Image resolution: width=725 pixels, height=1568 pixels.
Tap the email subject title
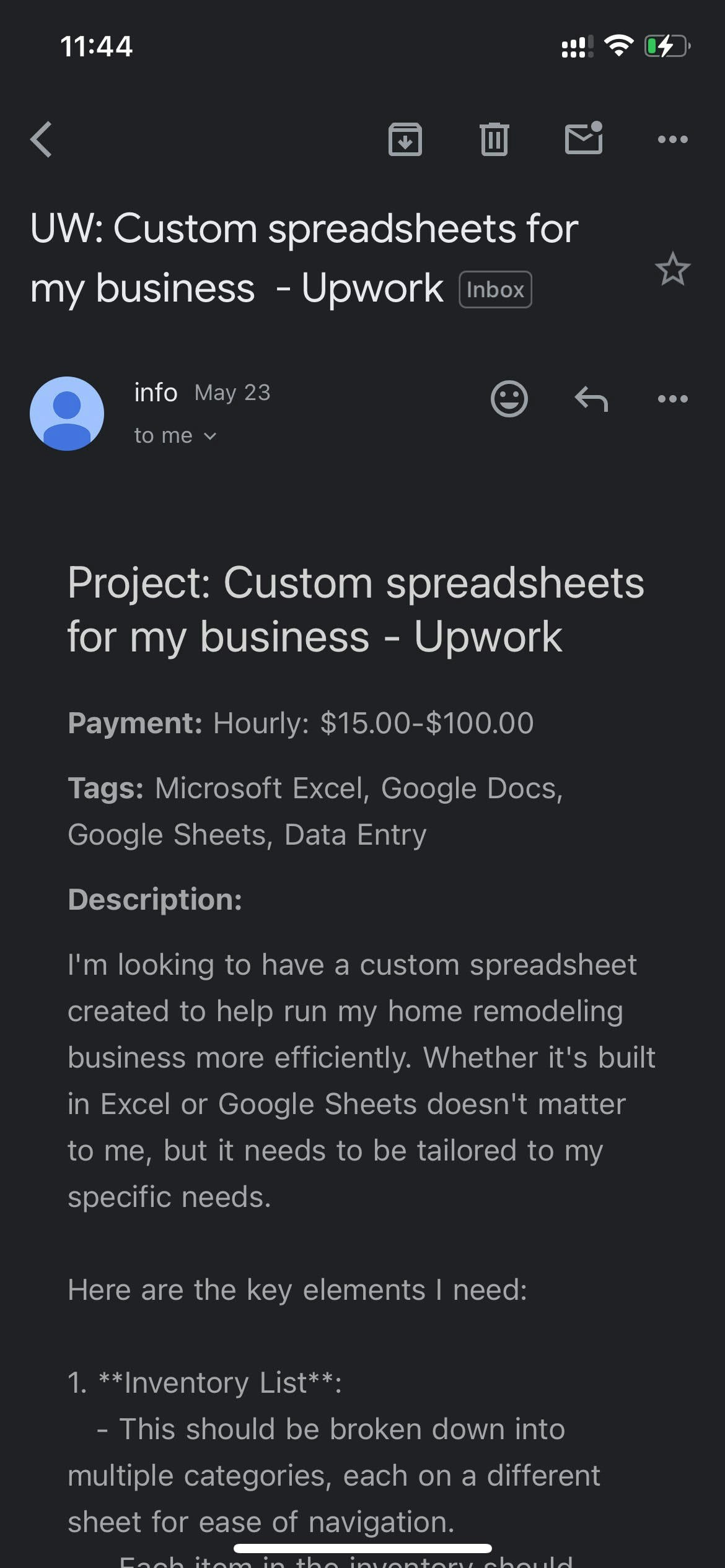[x=304, y=258]
